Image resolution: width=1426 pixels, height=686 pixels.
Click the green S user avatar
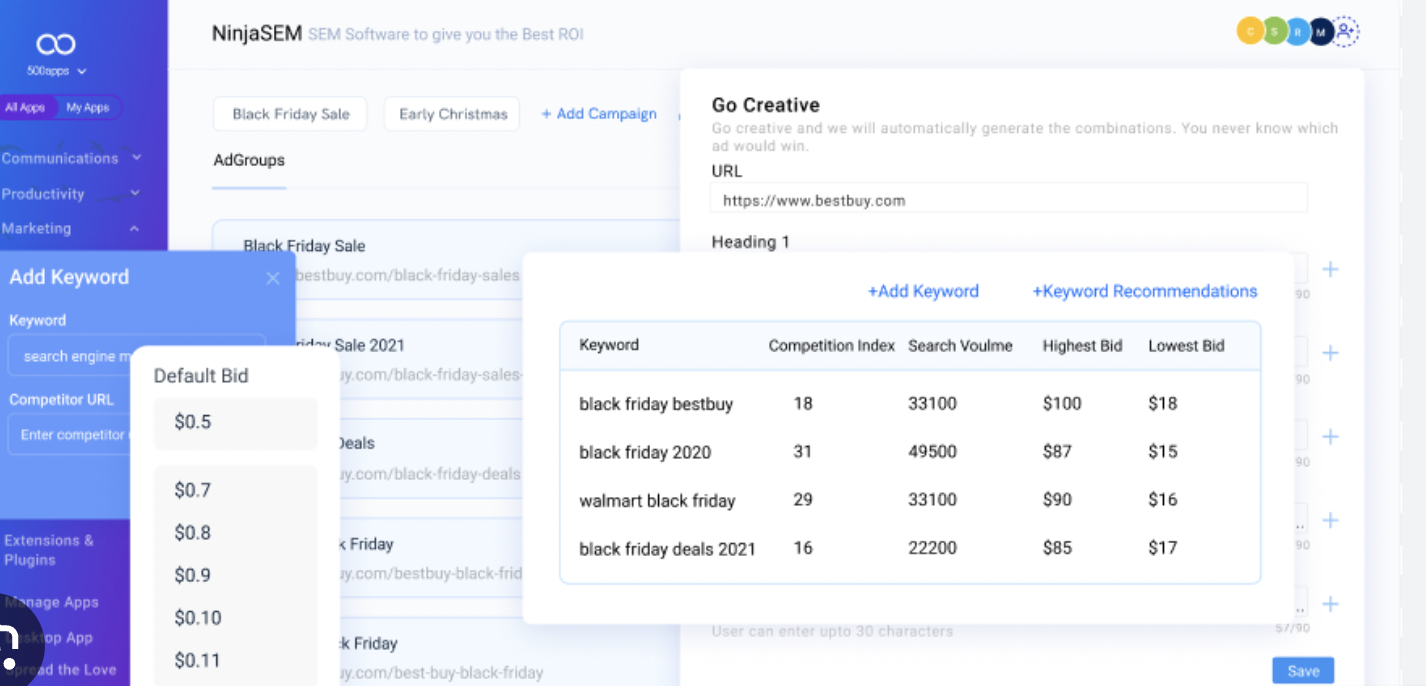click(1274, 32)
